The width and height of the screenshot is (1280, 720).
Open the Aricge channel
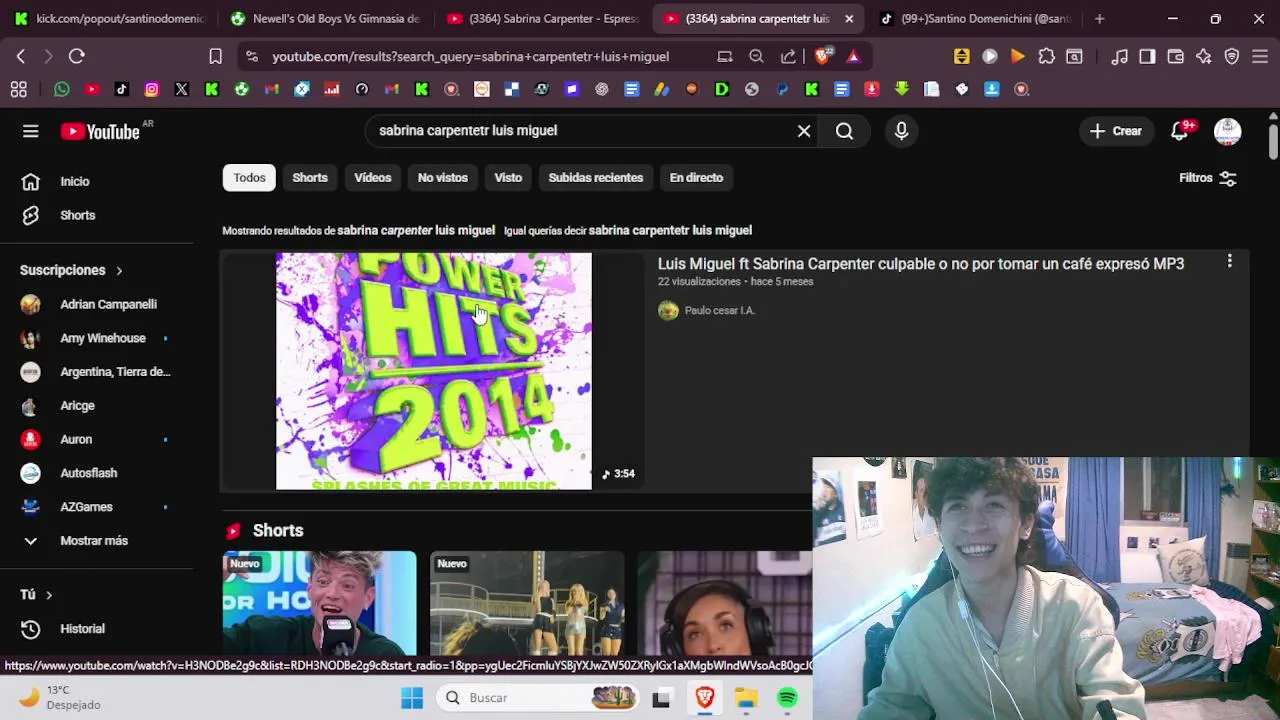96,406
